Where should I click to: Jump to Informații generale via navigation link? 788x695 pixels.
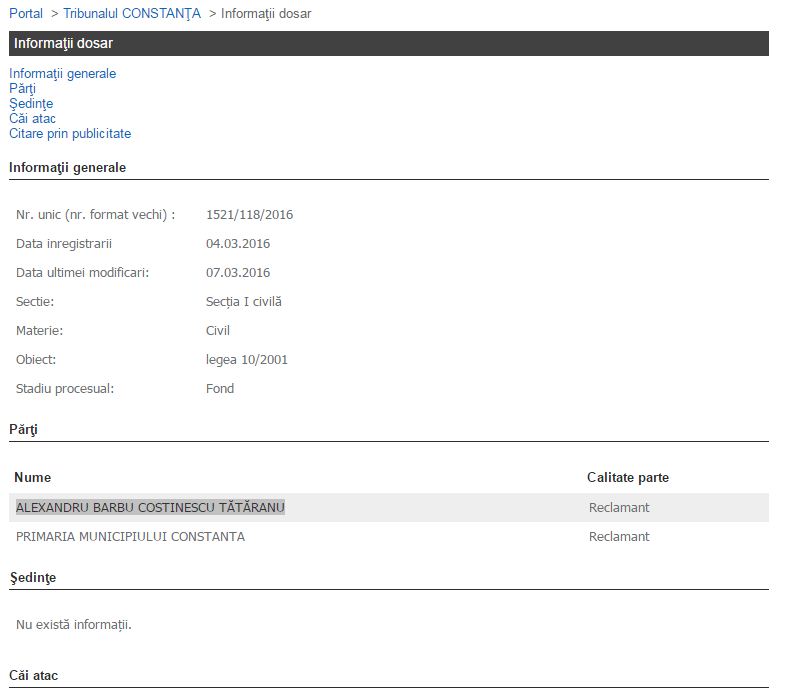[62, 73]
